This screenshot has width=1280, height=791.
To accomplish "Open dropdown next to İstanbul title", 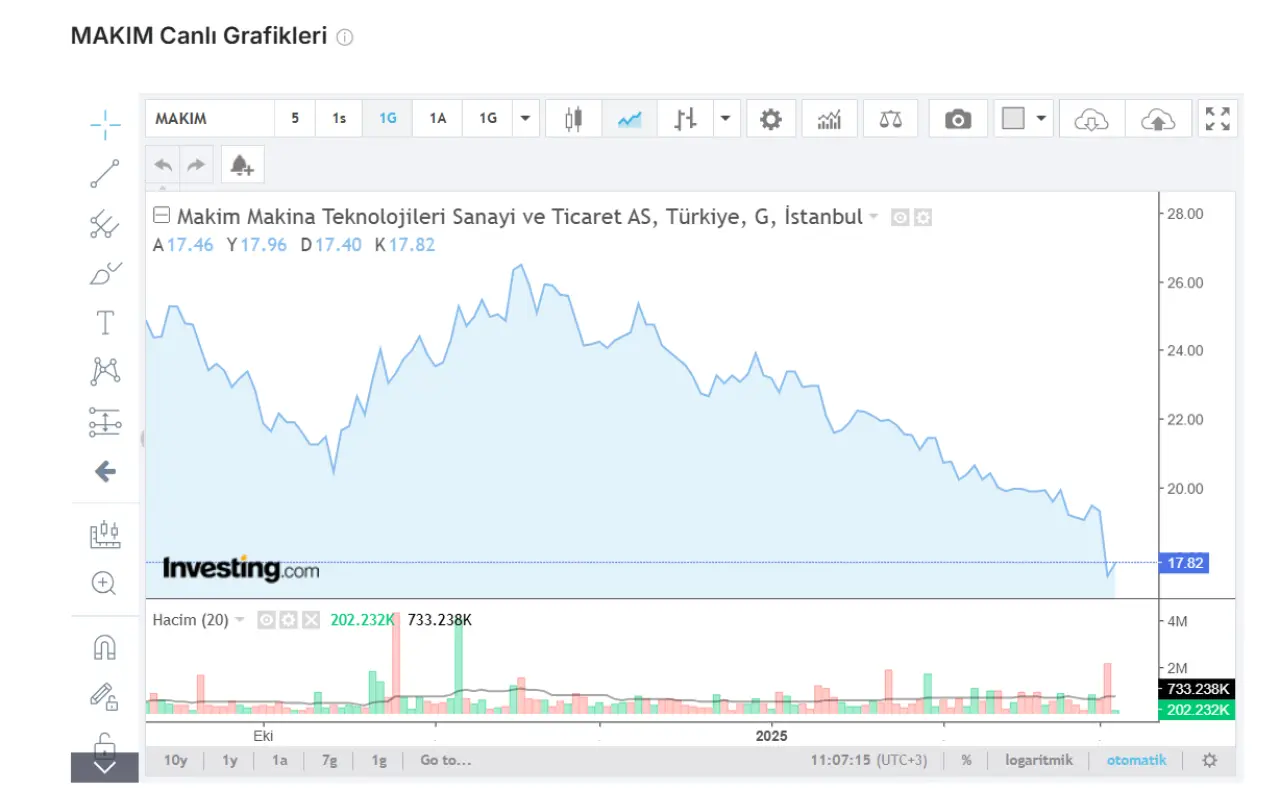I will 873,216.
